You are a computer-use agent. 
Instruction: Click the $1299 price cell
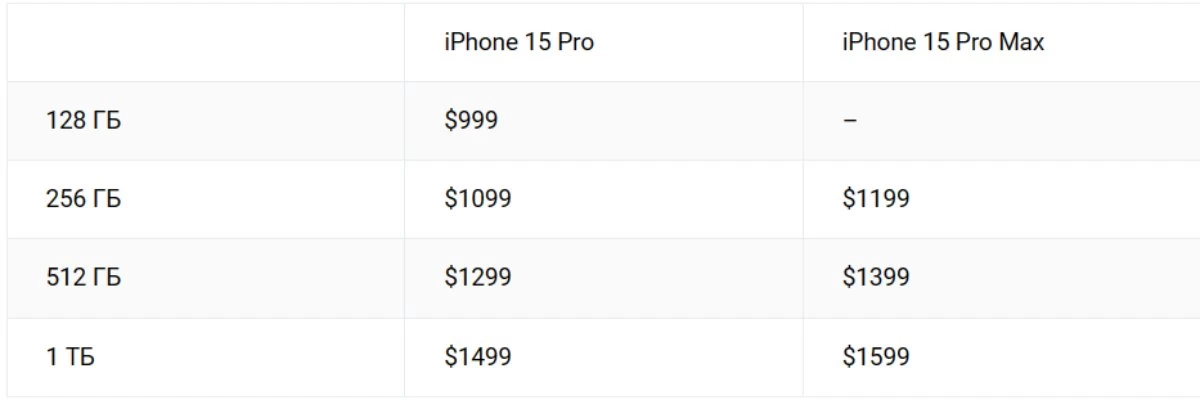pos(478,277)
